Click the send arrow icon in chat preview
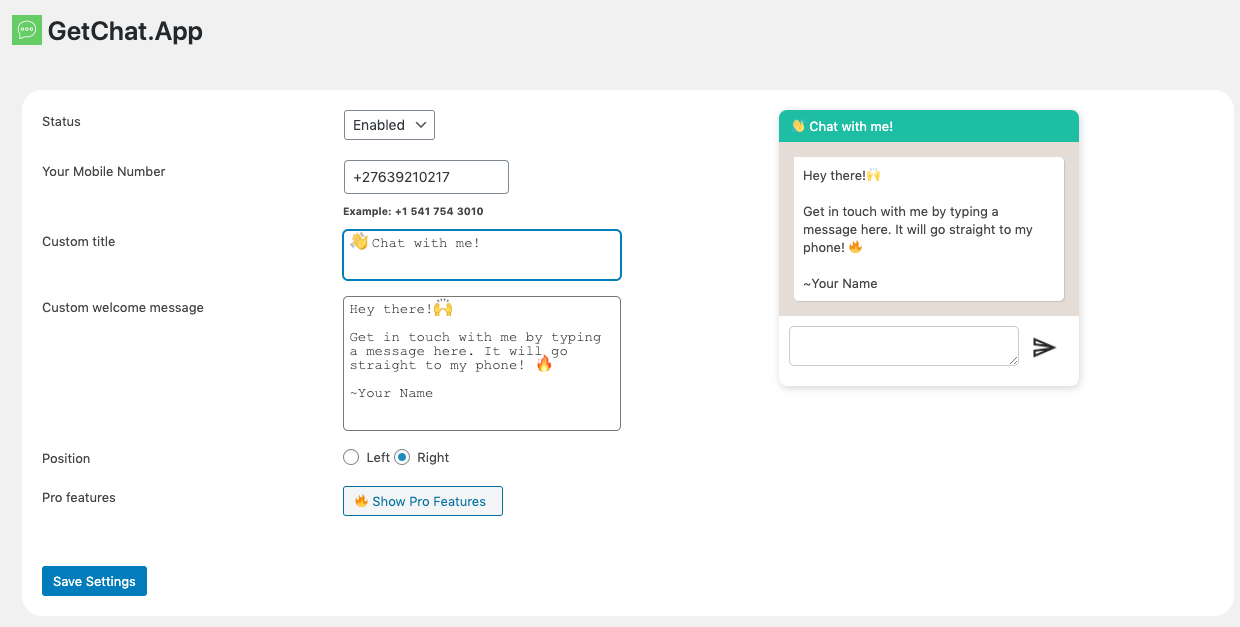The width and height of the screenshot is (1240, 627). pyautogui.click(x=1044, y=347)
